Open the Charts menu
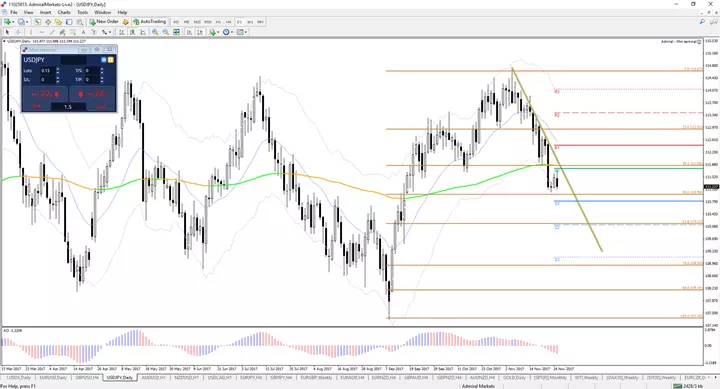720x389 pixels. (64, 12)
